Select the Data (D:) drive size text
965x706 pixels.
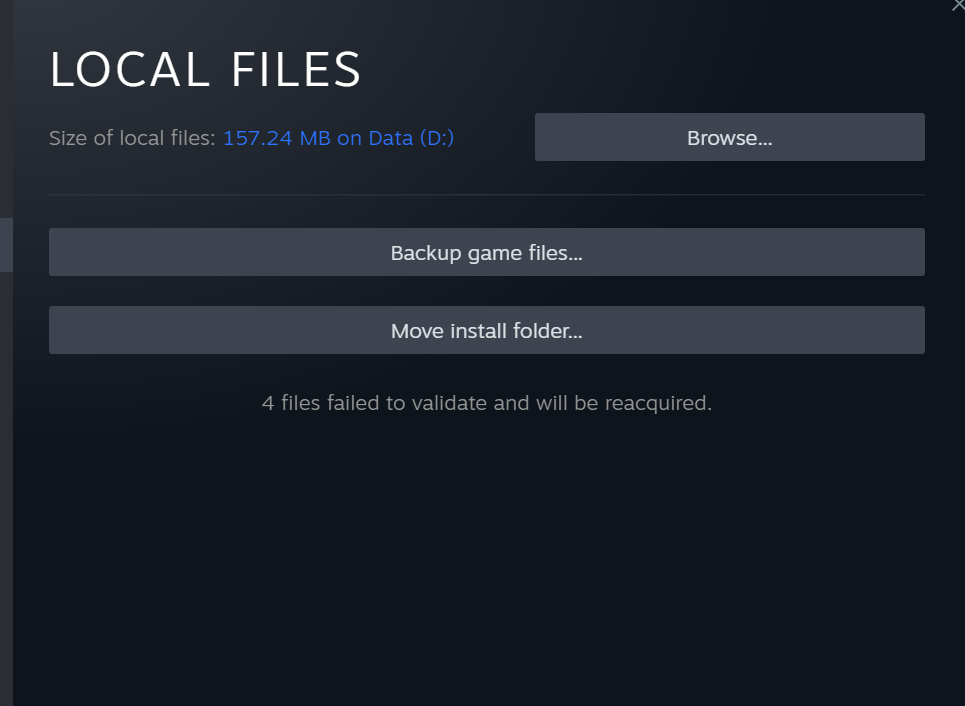(338, 138)
